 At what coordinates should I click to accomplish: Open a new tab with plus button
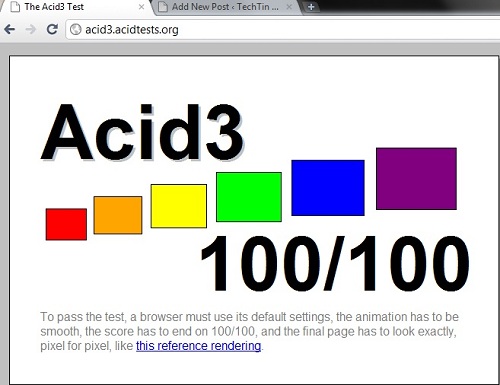tap(311, 7)
